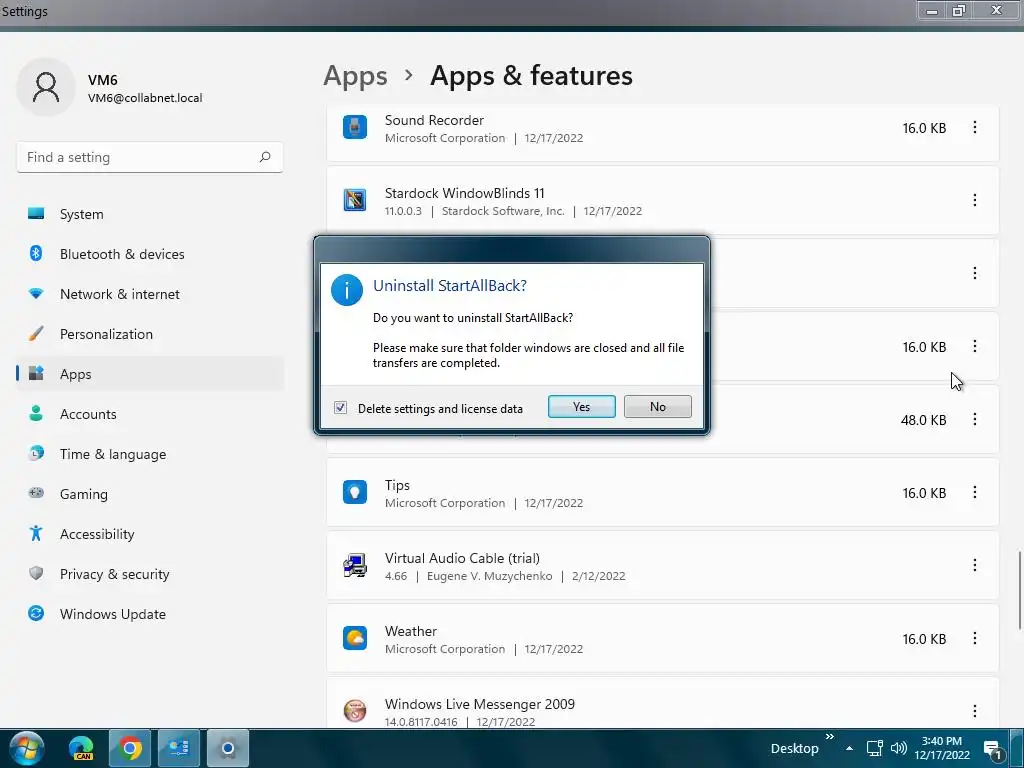Open more options for Sound Recorder
The width and height of the screenshot is (1024, 768).
[x=974, y=127]
